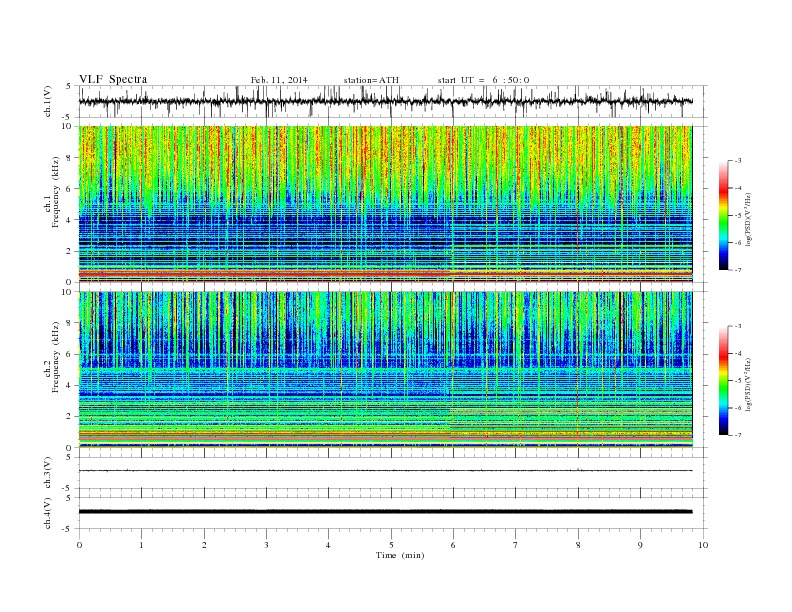Click the '-3' label on ch.1 color bar
This screenshot has width=792, height=612.
point(738,161)
